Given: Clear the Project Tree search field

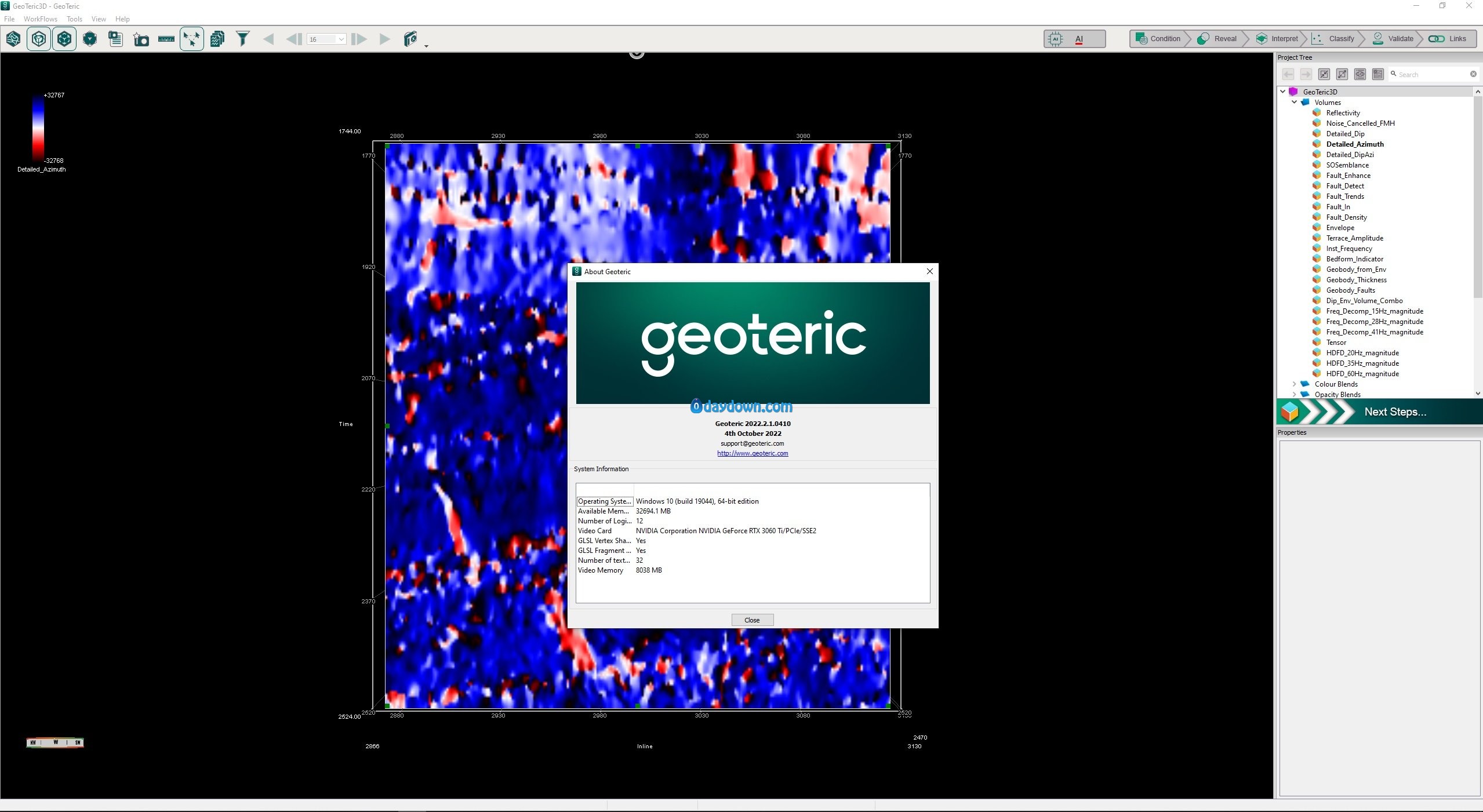Looking at the screenshot, I should pyautogui.click(x=1473, y=74).
